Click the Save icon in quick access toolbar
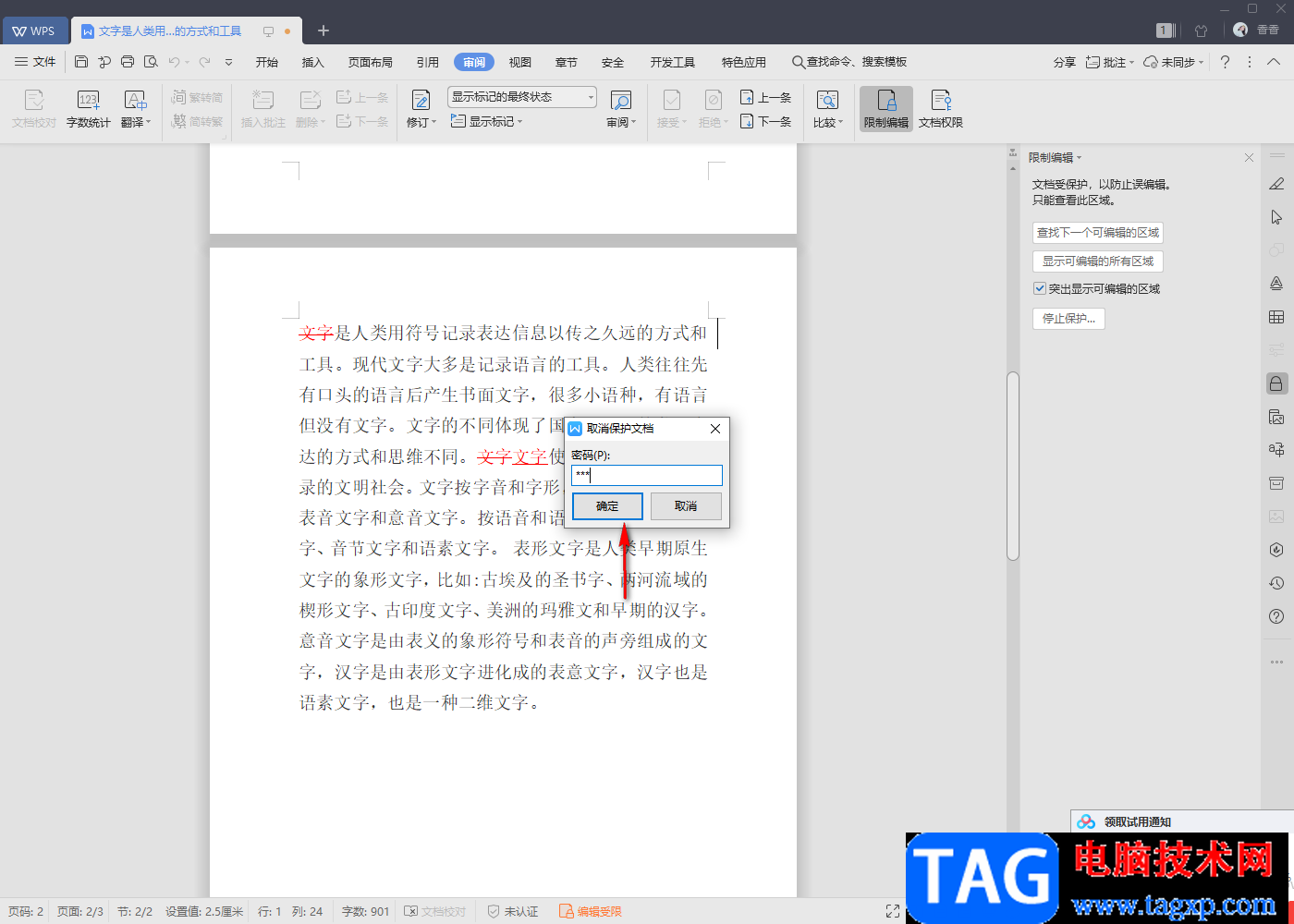The image size is (1294, 924). 81,62
